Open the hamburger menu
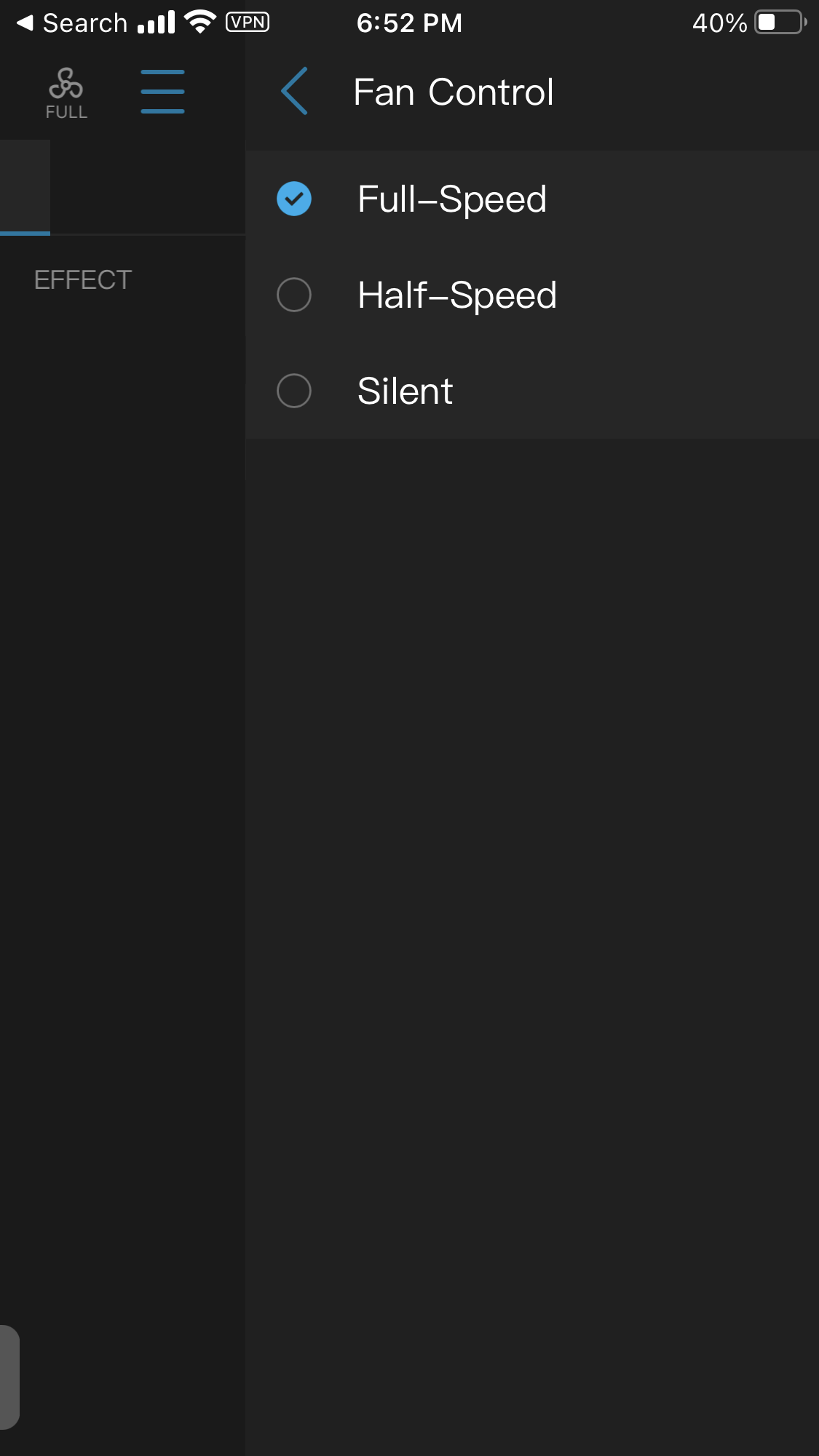 (162, 92)
